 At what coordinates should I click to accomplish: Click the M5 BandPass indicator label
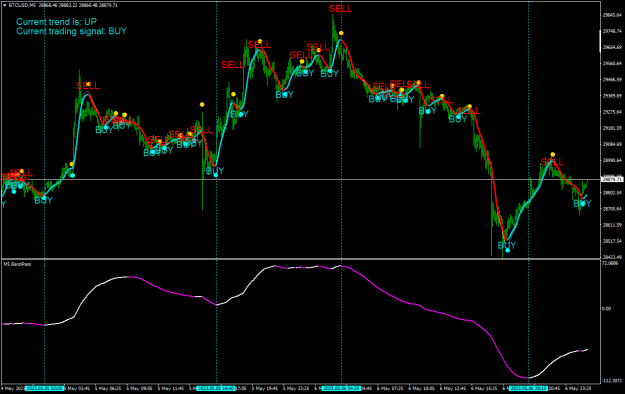pyautogui.click(x=17, y=264)
